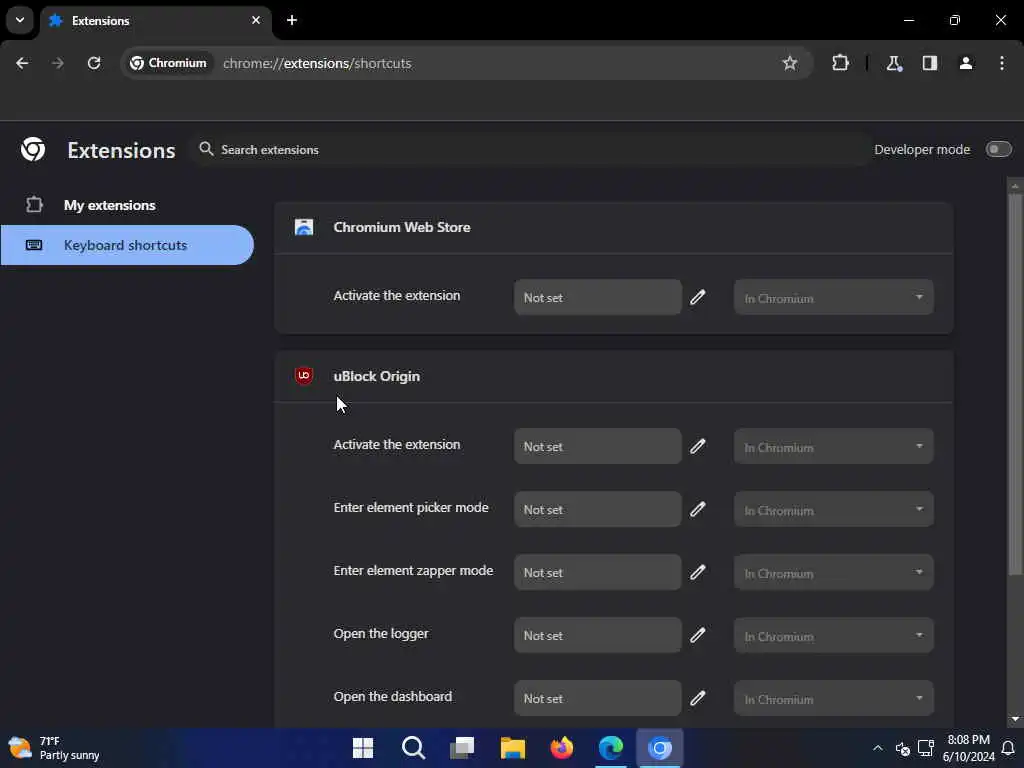Show hidden system tray icons chevron
The image size is (1024, 768).
pyautogui.click(x=878, y=748)
